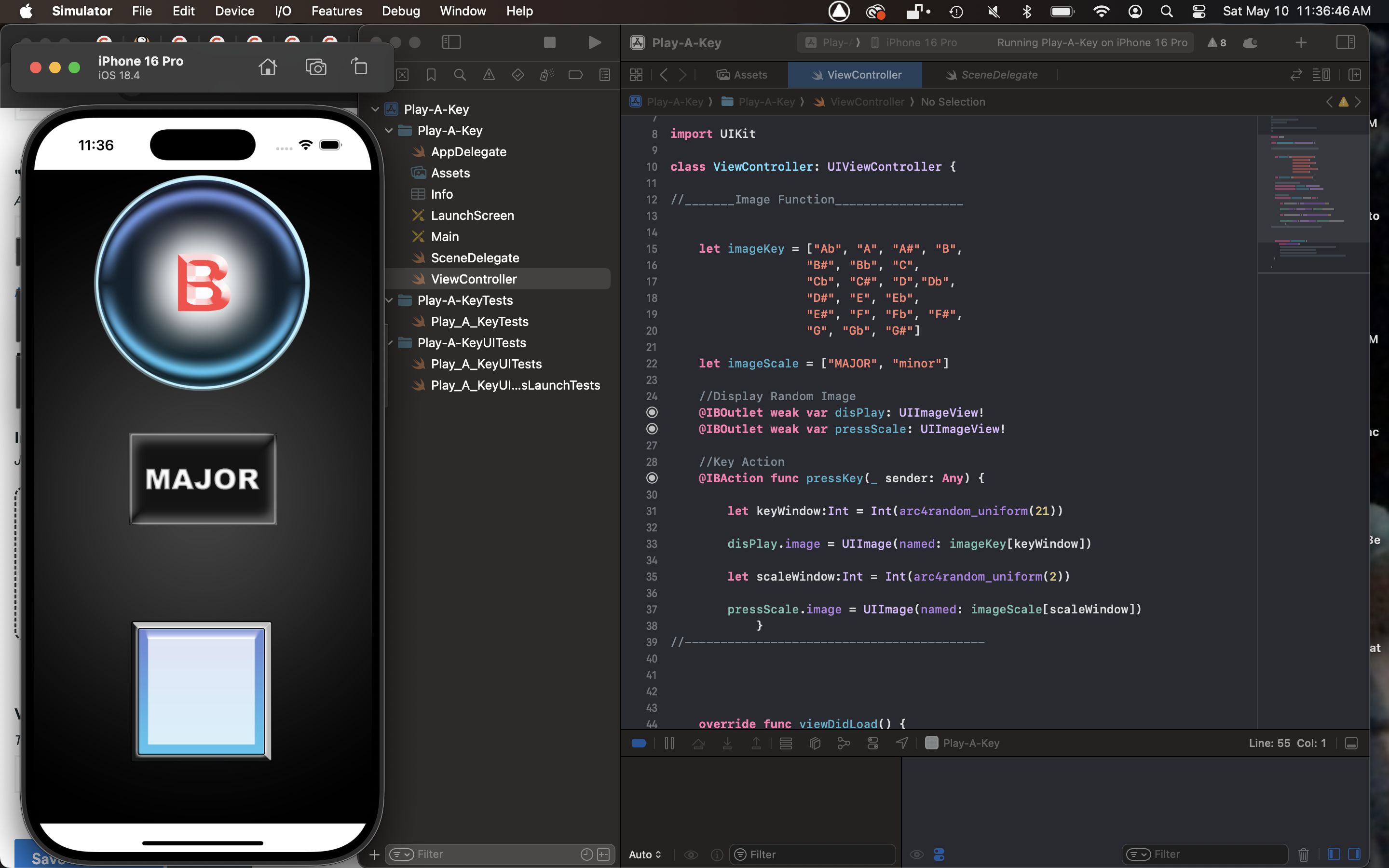Rotate the simulator device with the rotate icon
This screenshot has width=1389, height=868.
(x=359, y=68)
